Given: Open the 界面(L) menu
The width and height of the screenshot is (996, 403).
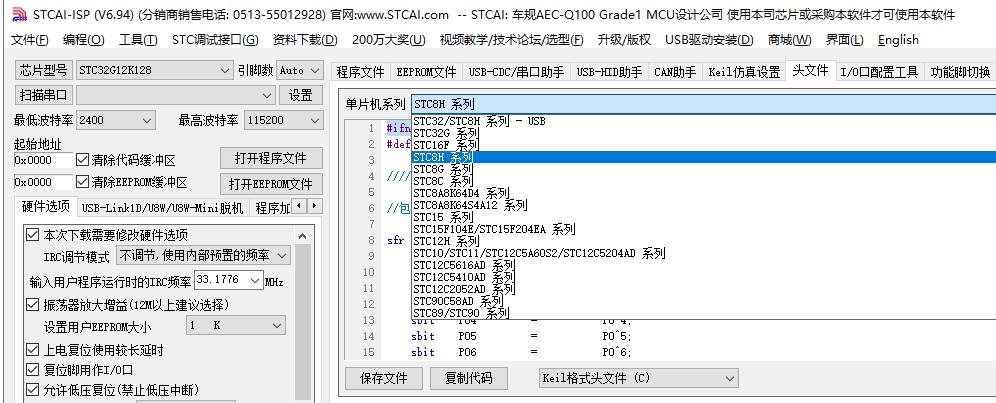Looking at the screenshot, I should coord(844,39).
